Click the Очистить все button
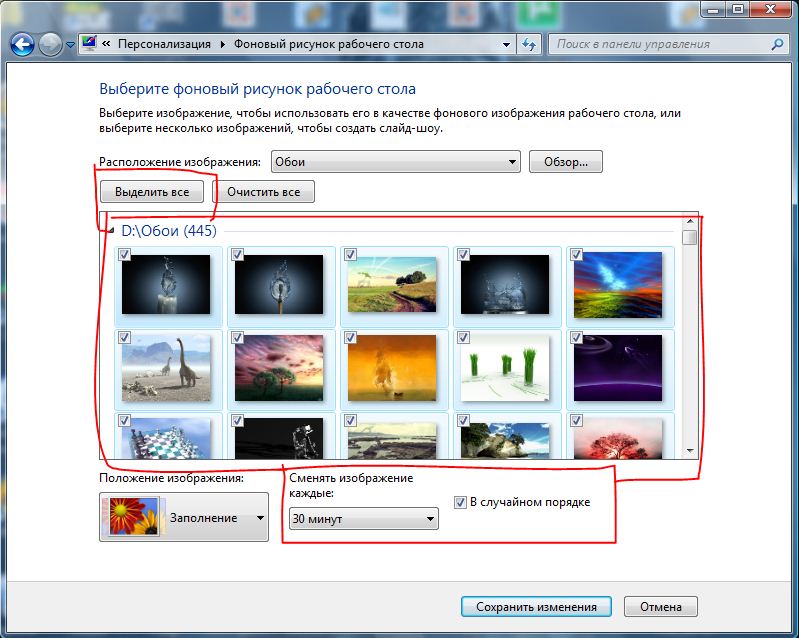799x638 pixels. (x=263, y=192)
